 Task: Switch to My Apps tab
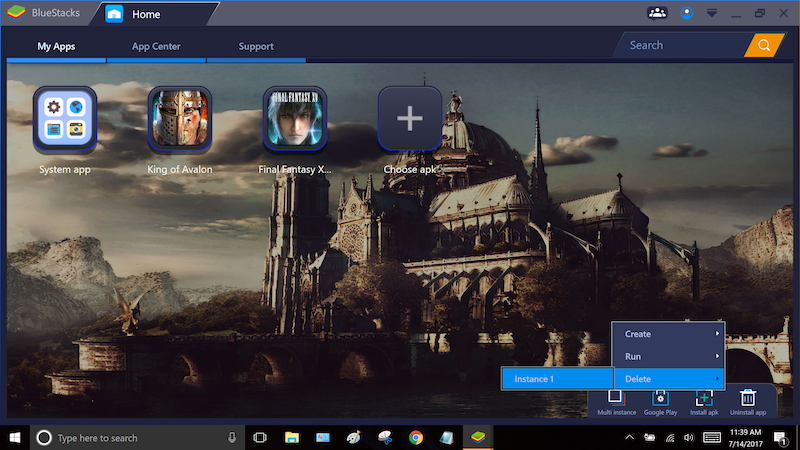coord(56,46)
